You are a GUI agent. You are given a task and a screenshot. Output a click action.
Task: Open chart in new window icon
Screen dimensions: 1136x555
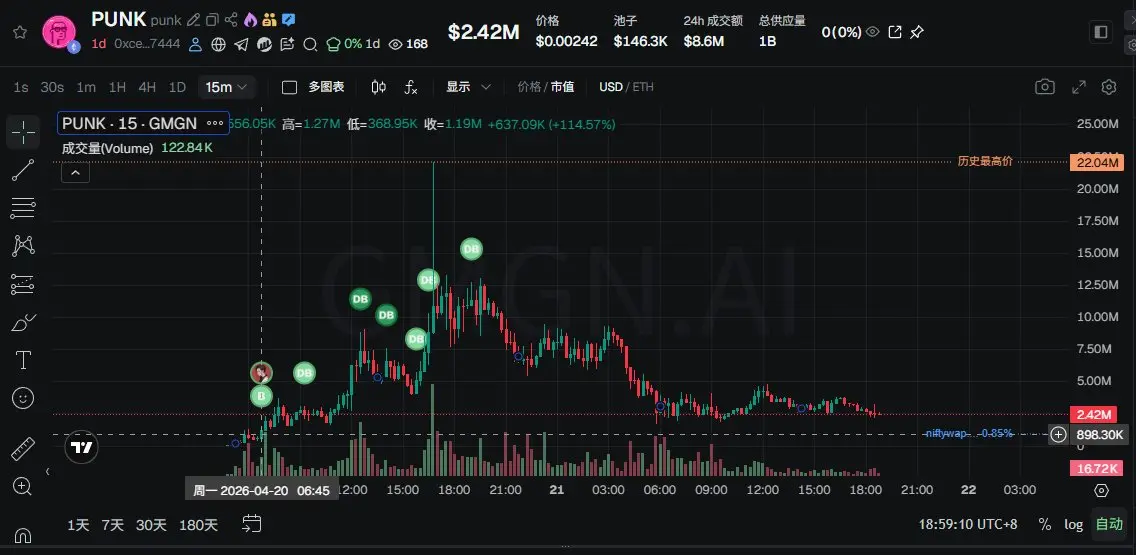(895, 32)
